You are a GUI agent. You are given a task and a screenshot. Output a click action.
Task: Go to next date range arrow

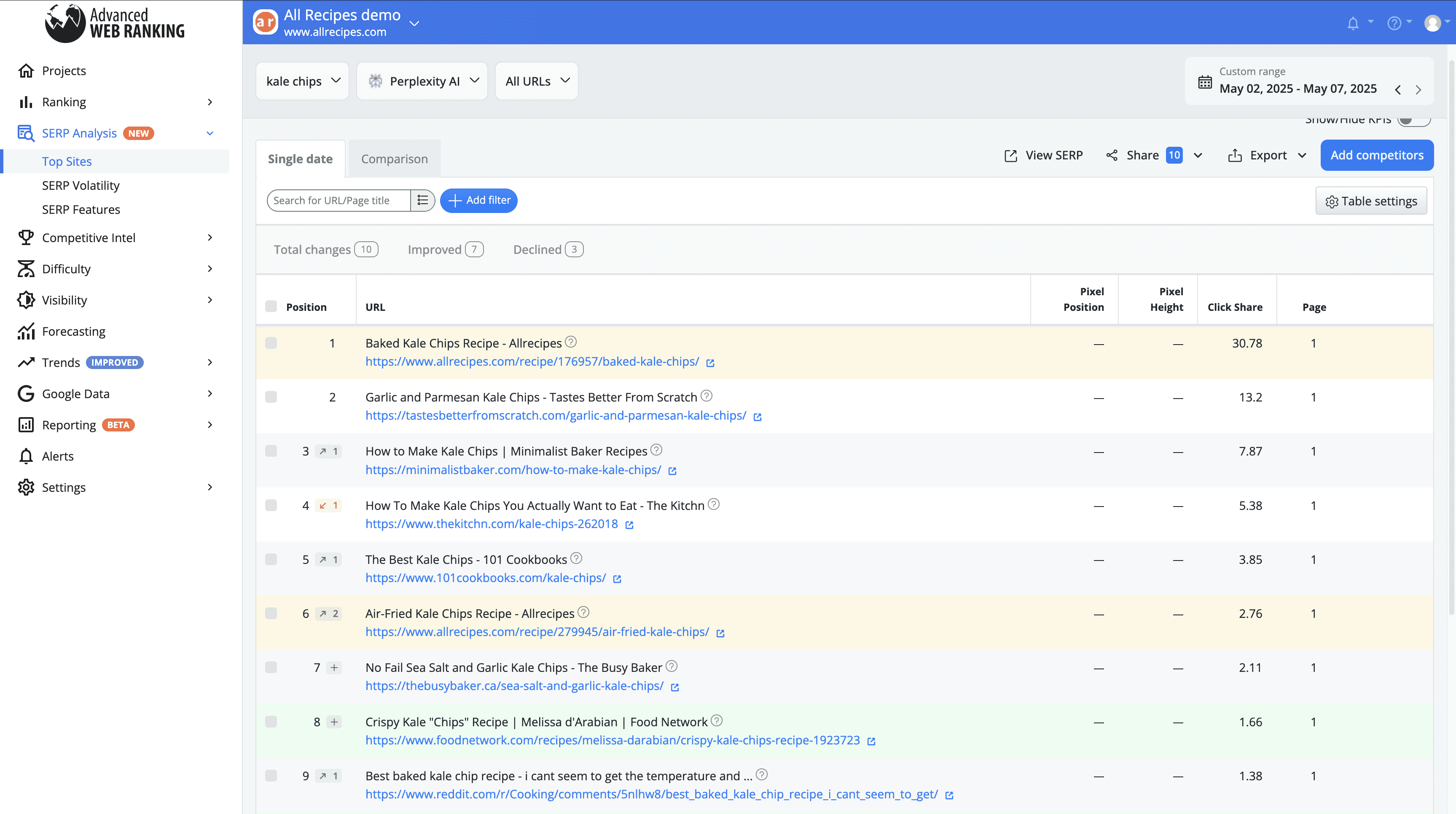pyautogui.click(x=1418, y=89)
